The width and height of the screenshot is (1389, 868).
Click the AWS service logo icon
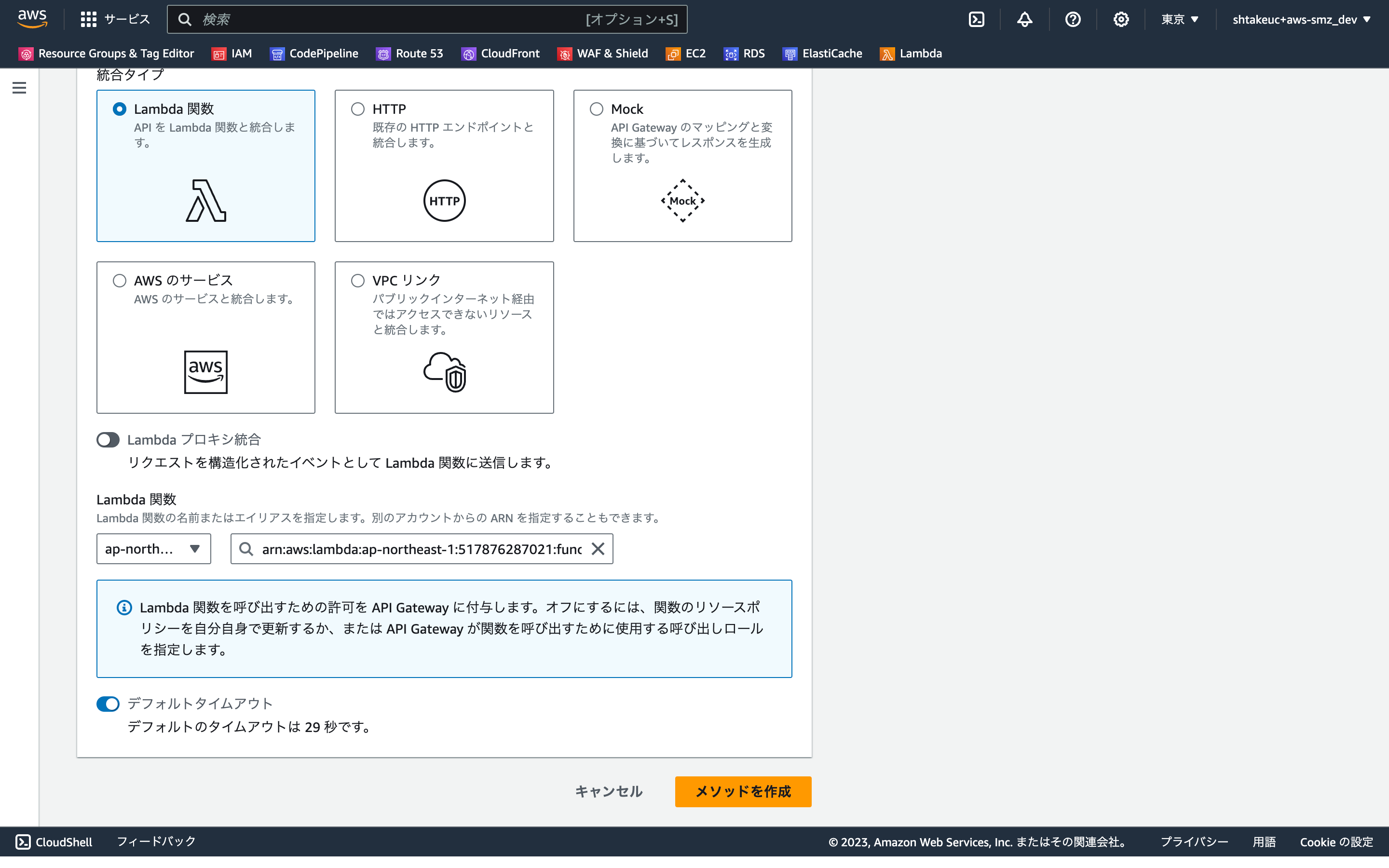[206, 372]
